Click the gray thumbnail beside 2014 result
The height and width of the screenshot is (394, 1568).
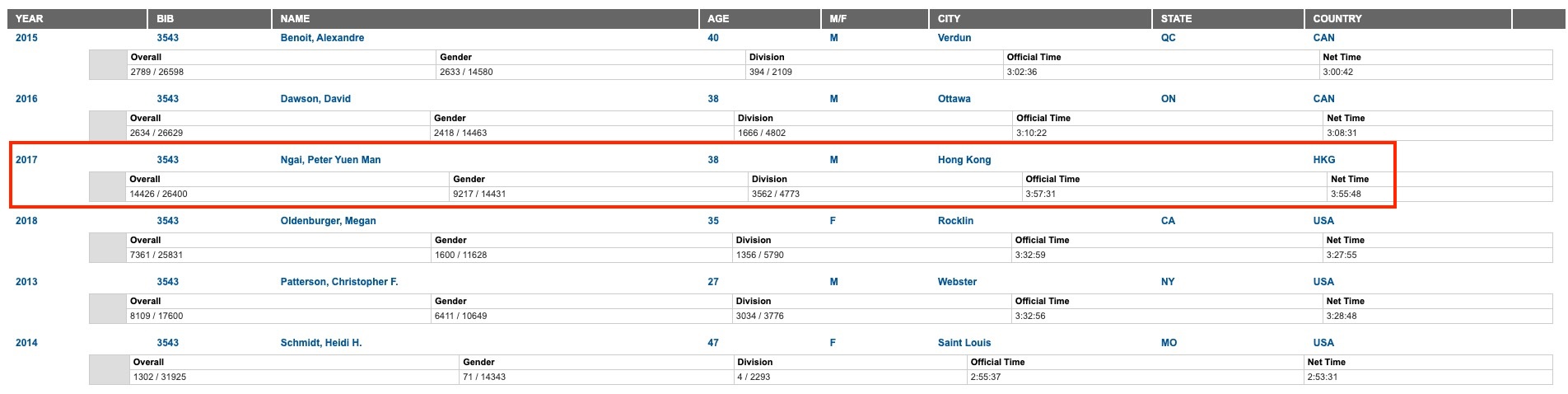click(x=107, y=370)
